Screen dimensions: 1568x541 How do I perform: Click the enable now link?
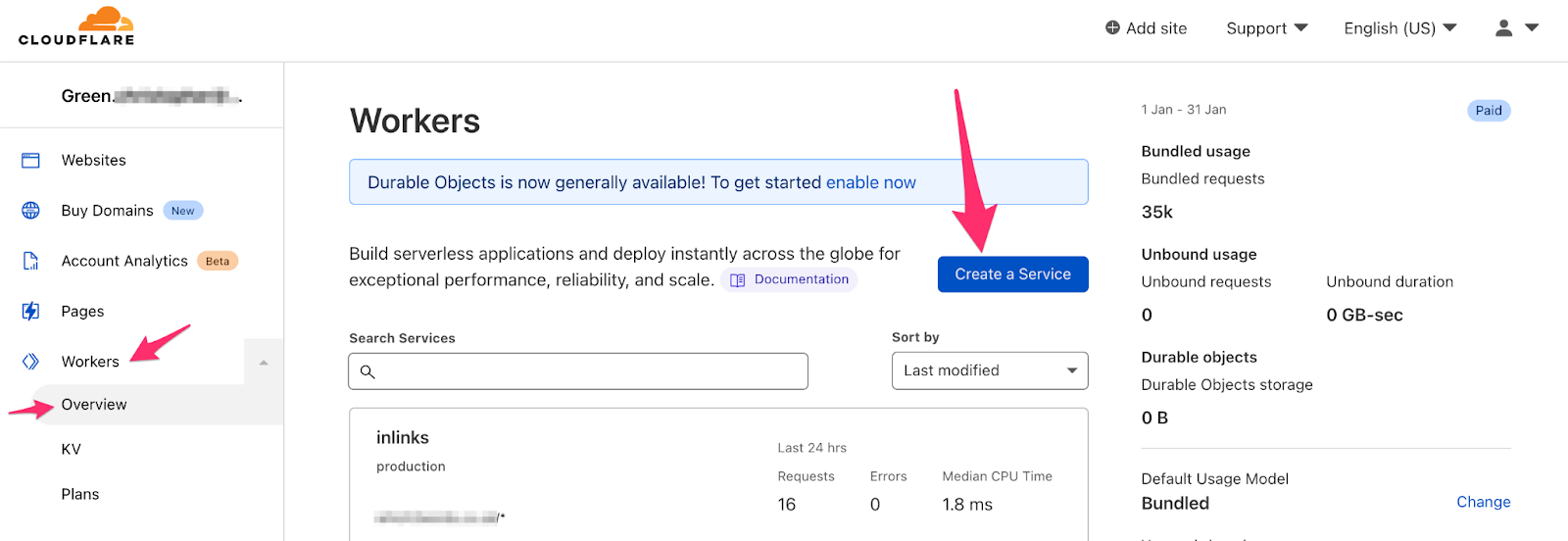pos(870,182)
